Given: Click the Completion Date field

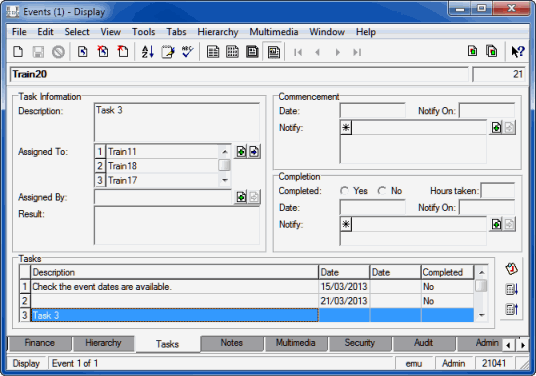Looking at the screenshot, I should tap(373, 207).
